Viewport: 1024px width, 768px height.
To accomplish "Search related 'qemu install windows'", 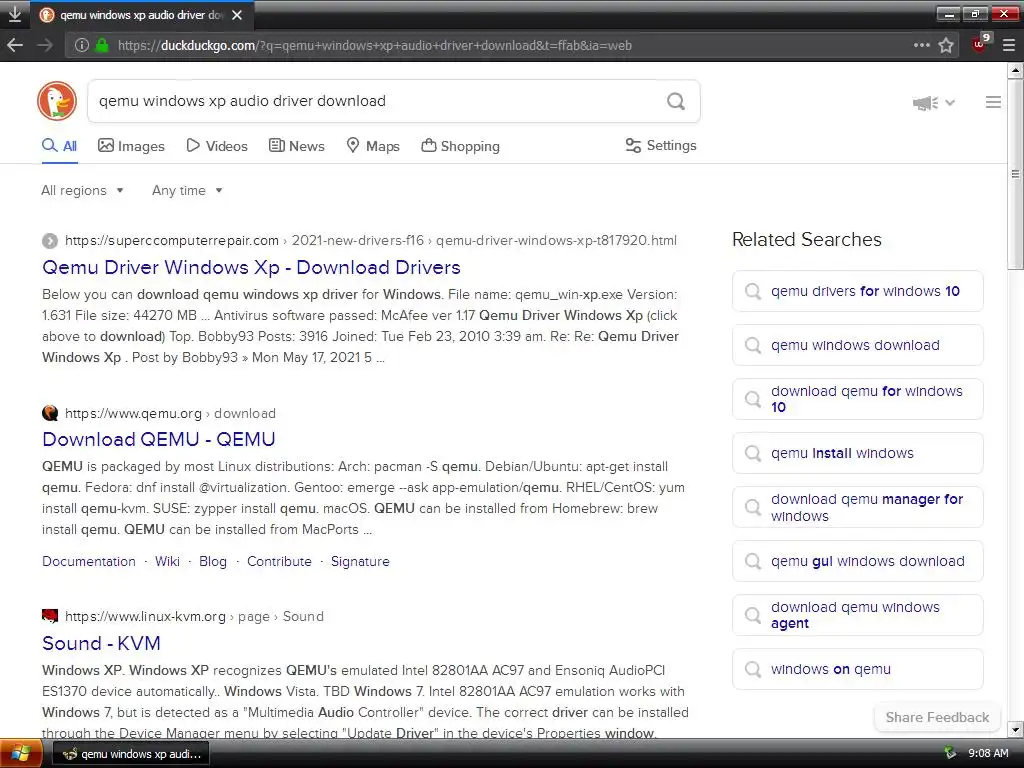I will click(x=857, y=453).
